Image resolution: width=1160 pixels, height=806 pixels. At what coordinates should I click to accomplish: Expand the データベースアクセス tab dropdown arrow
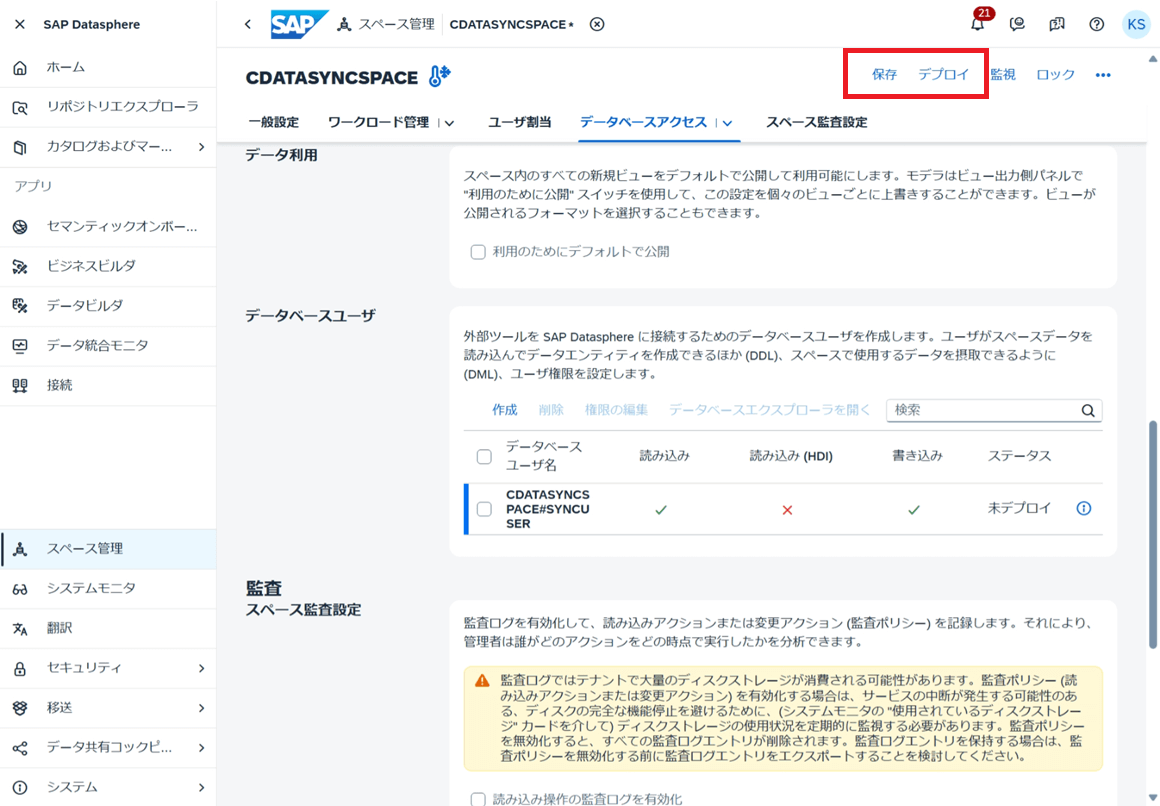(727, 123)
